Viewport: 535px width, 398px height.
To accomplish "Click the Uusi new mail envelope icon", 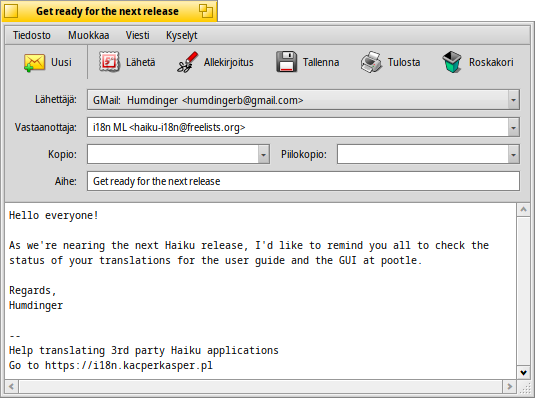I will (34, 62).
